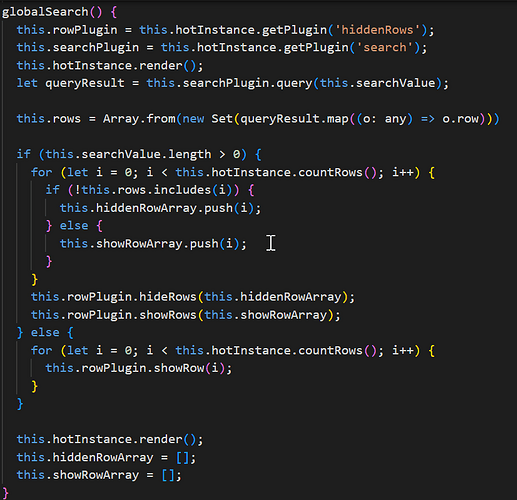Click the blue else keyword
Screen dimensions: 517x500
pos(45,332)
